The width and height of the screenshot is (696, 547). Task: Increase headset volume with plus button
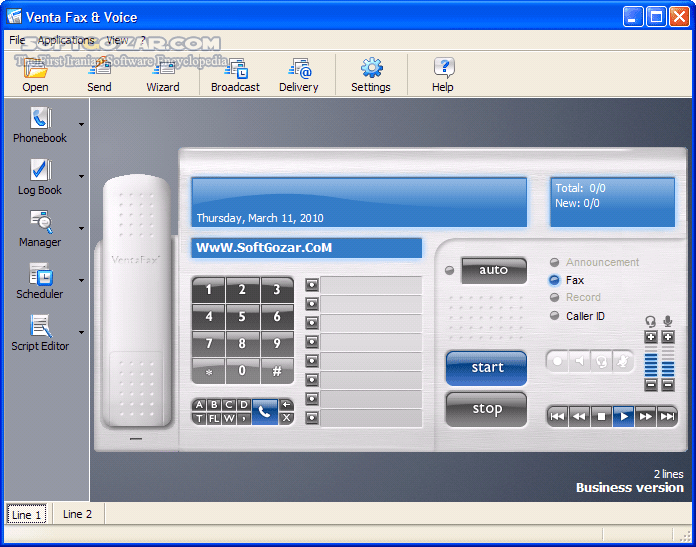click(651, 337)
